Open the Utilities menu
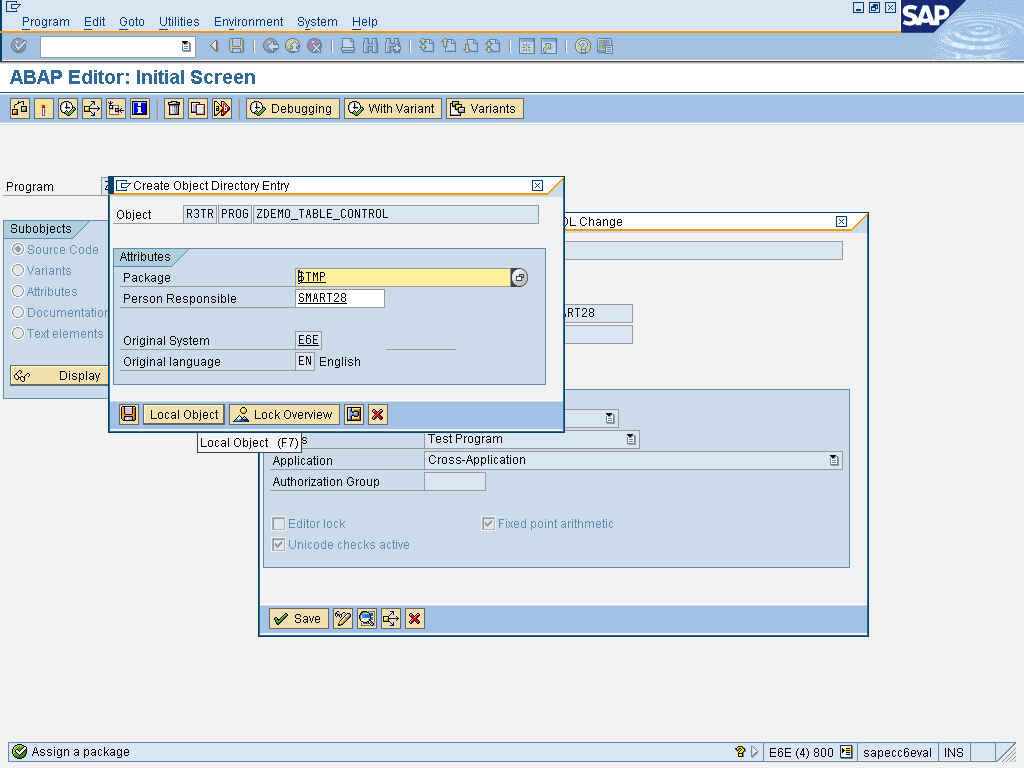The width and height of the screenshot is (1024, 768). click(179, 22)
